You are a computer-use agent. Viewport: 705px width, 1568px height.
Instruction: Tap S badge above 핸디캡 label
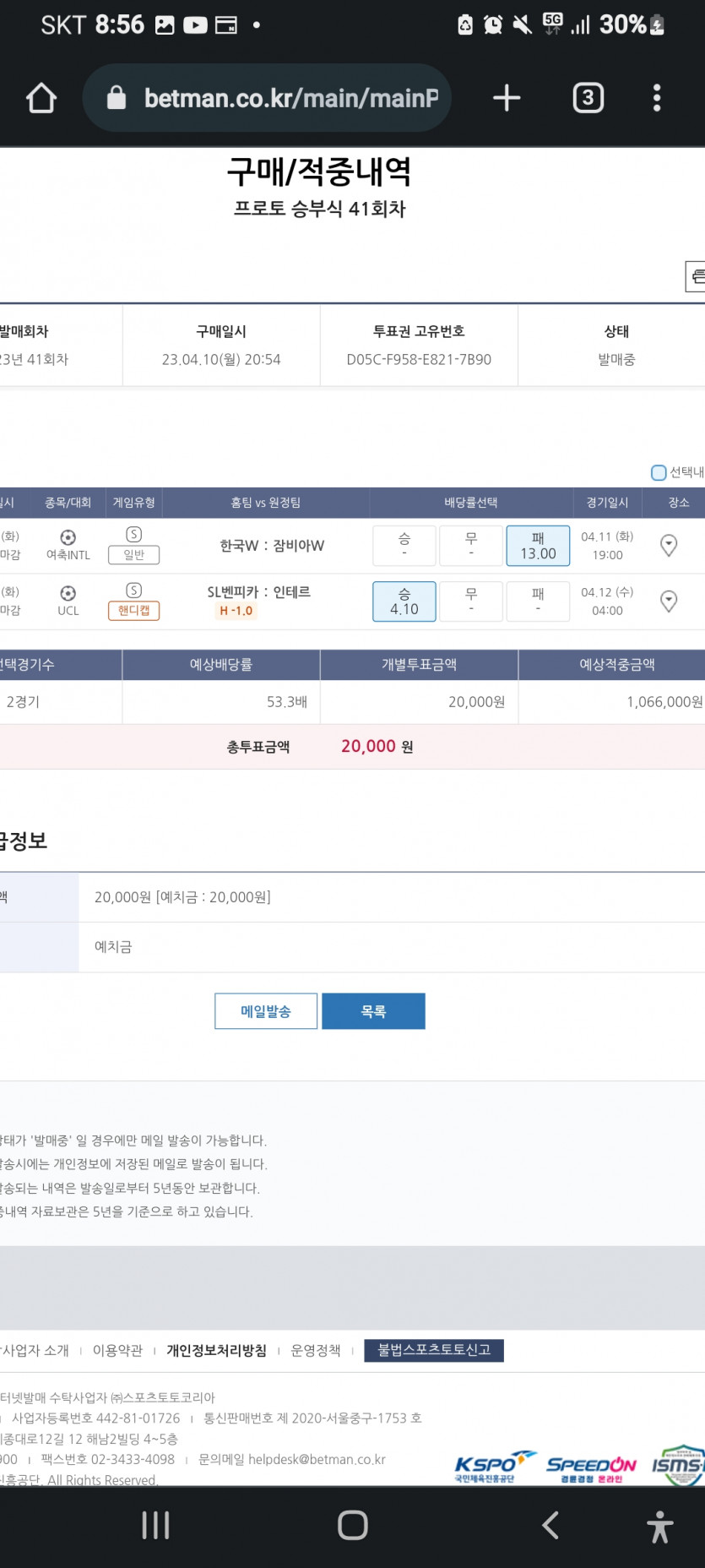[x=133, y=590]
